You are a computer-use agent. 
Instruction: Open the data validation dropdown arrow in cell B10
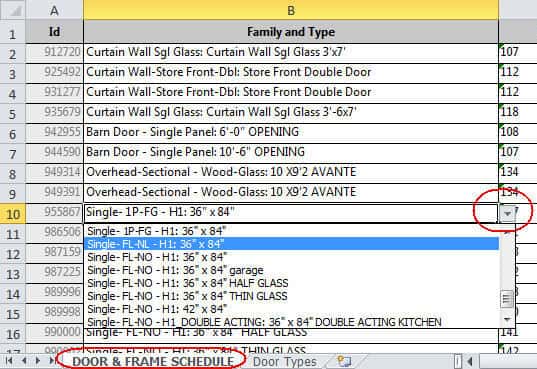click(x=508, y=213)
